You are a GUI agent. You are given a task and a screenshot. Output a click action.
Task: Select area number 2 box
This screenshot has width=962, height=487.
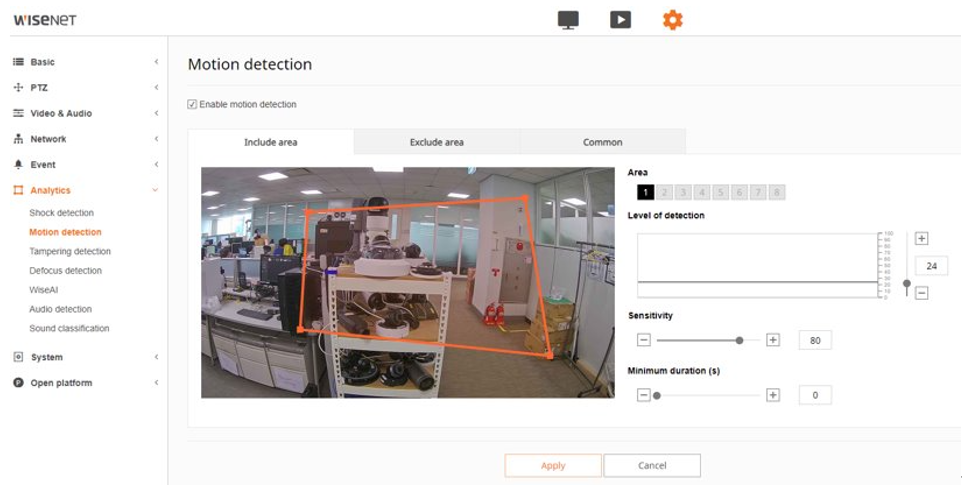[x=665, y=192]
